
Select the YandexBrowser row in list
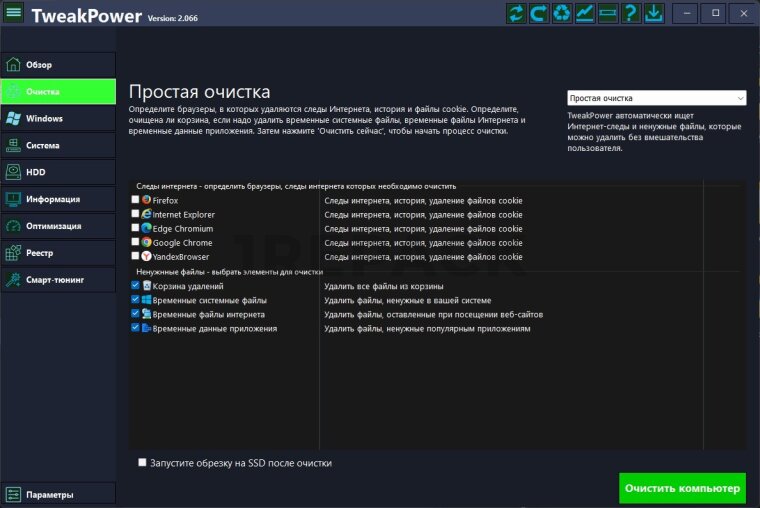click(181, 257)
